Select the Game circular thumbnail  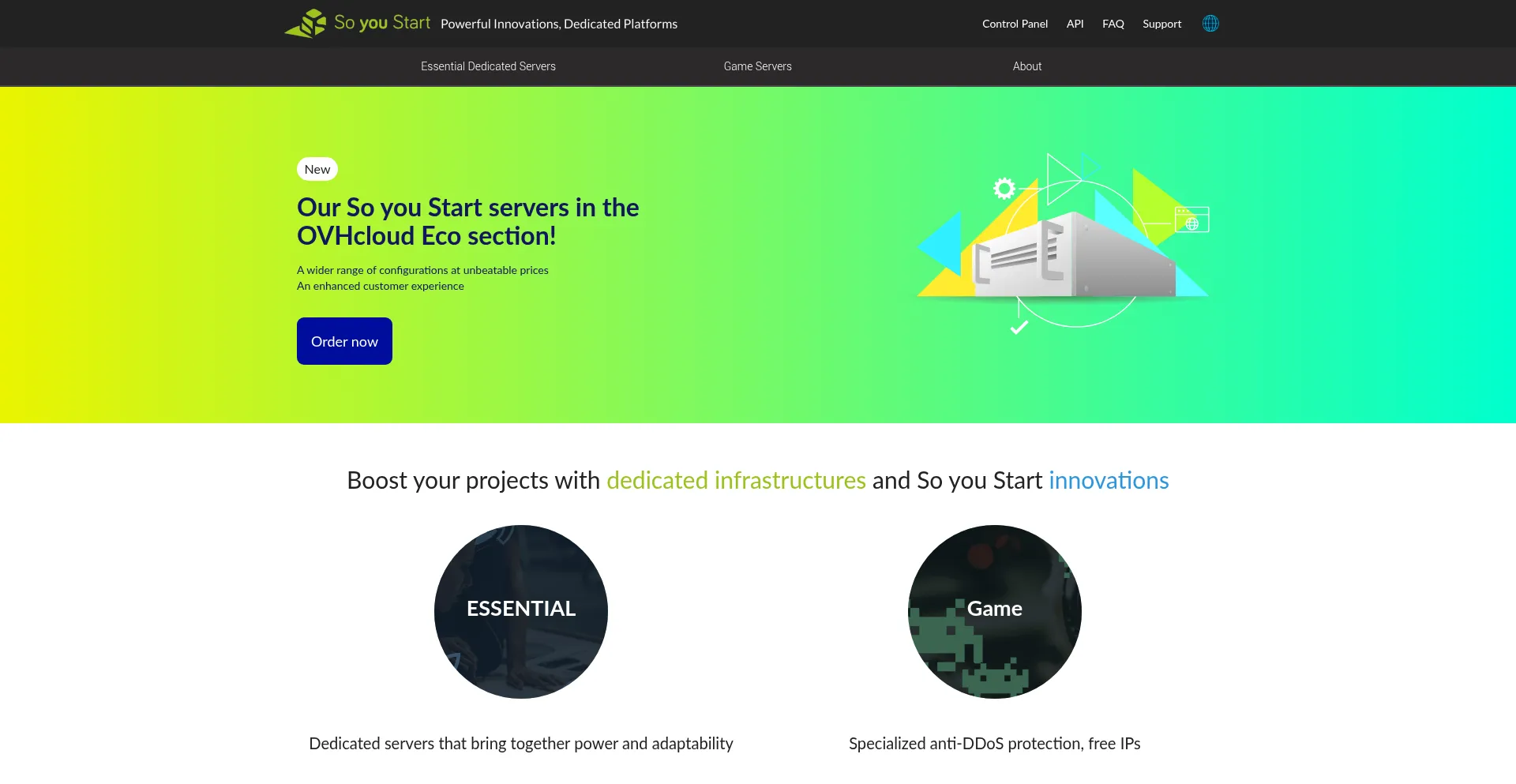coord(995,612)
